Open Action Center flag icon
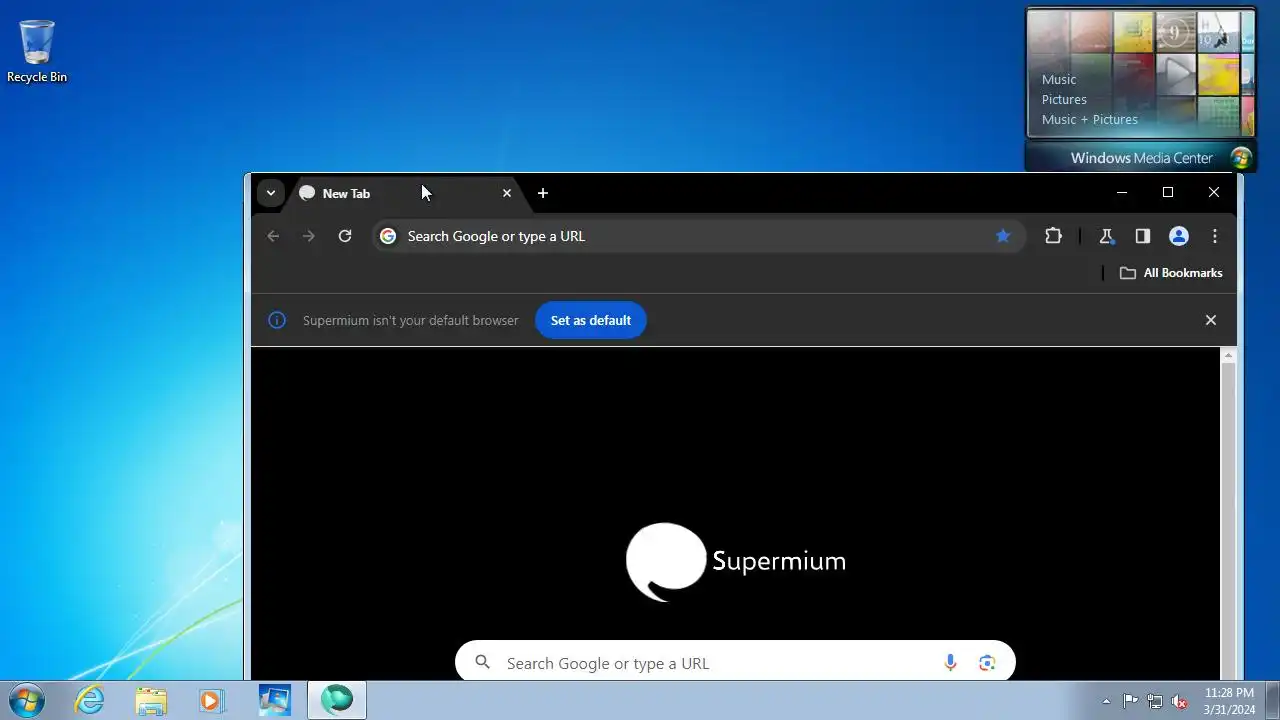 [1130, 701]
